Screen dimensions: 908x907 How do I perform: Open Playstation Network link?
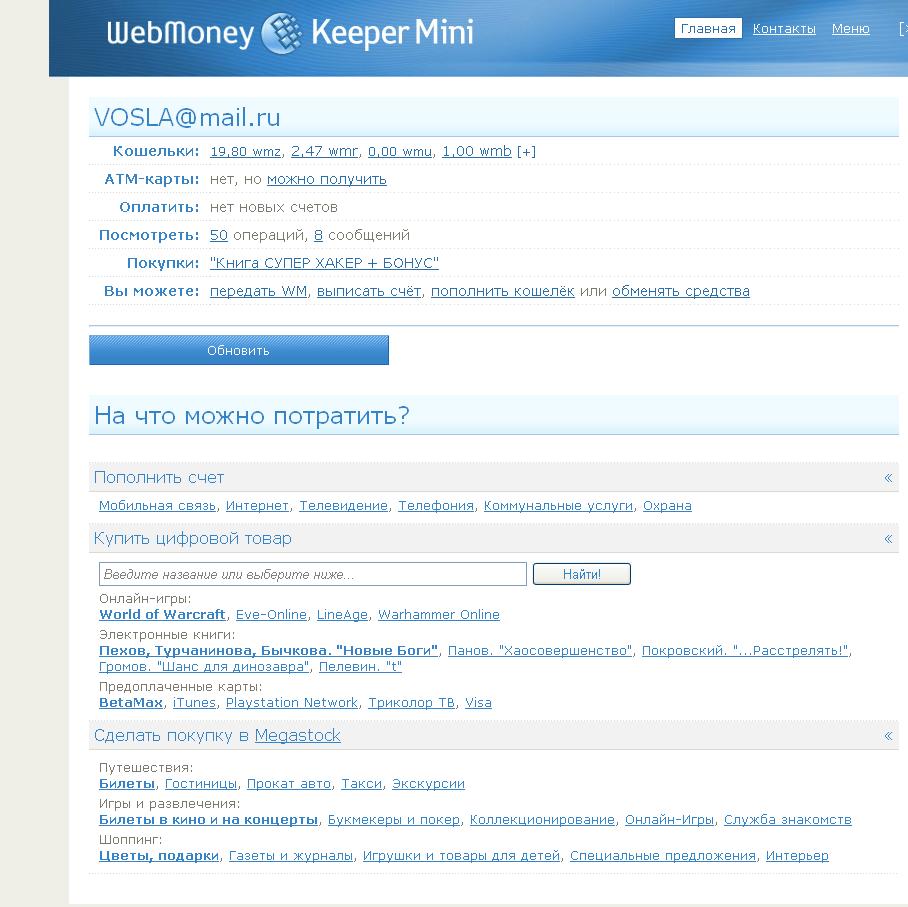(292, 703)
